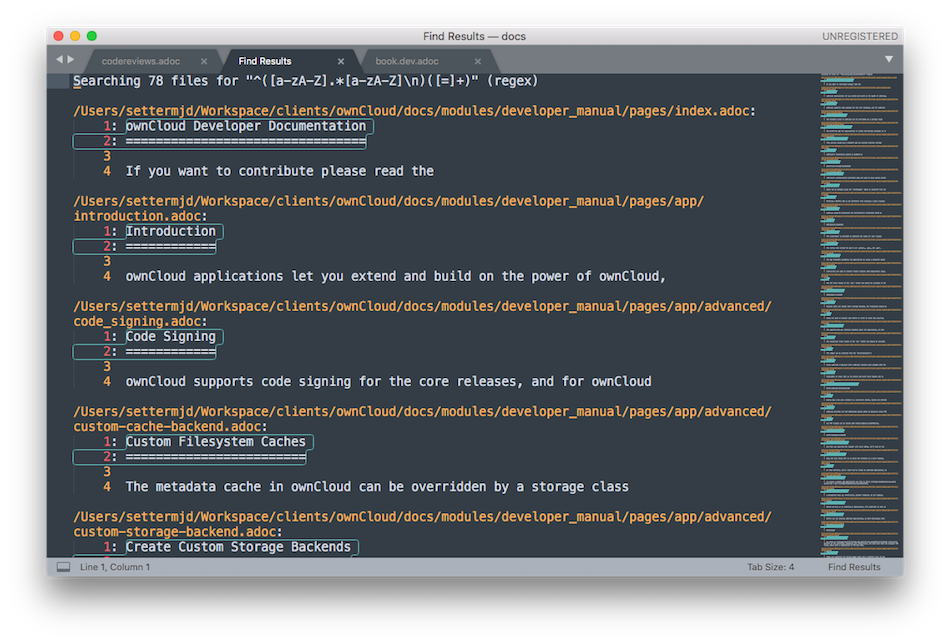The image size is (950, 643).
Task: Open the custom-storage-backend.adoc file path result
Action: (422, 524)
